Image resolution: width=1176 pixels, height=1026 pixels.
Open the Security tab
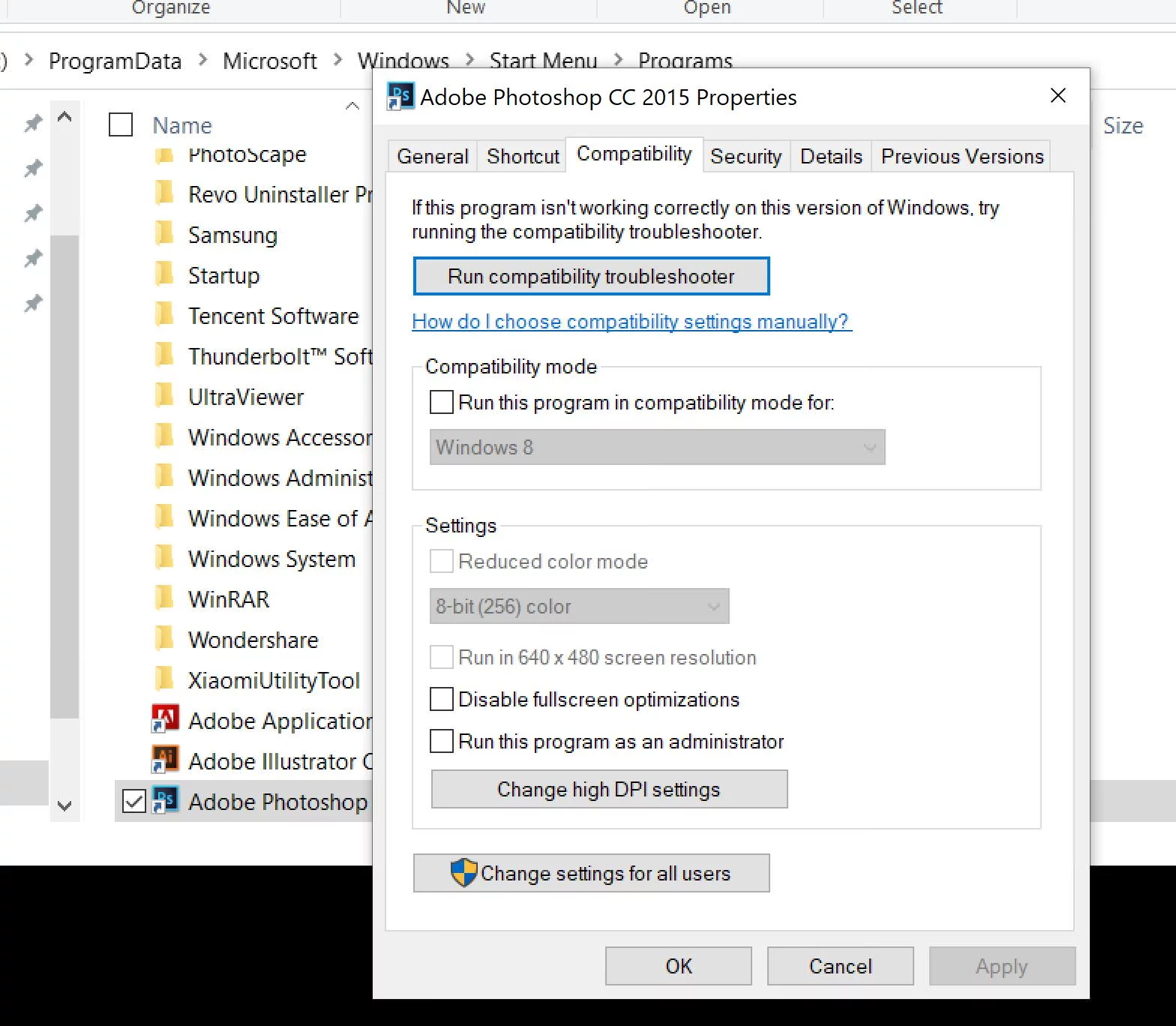click(746, 156)
